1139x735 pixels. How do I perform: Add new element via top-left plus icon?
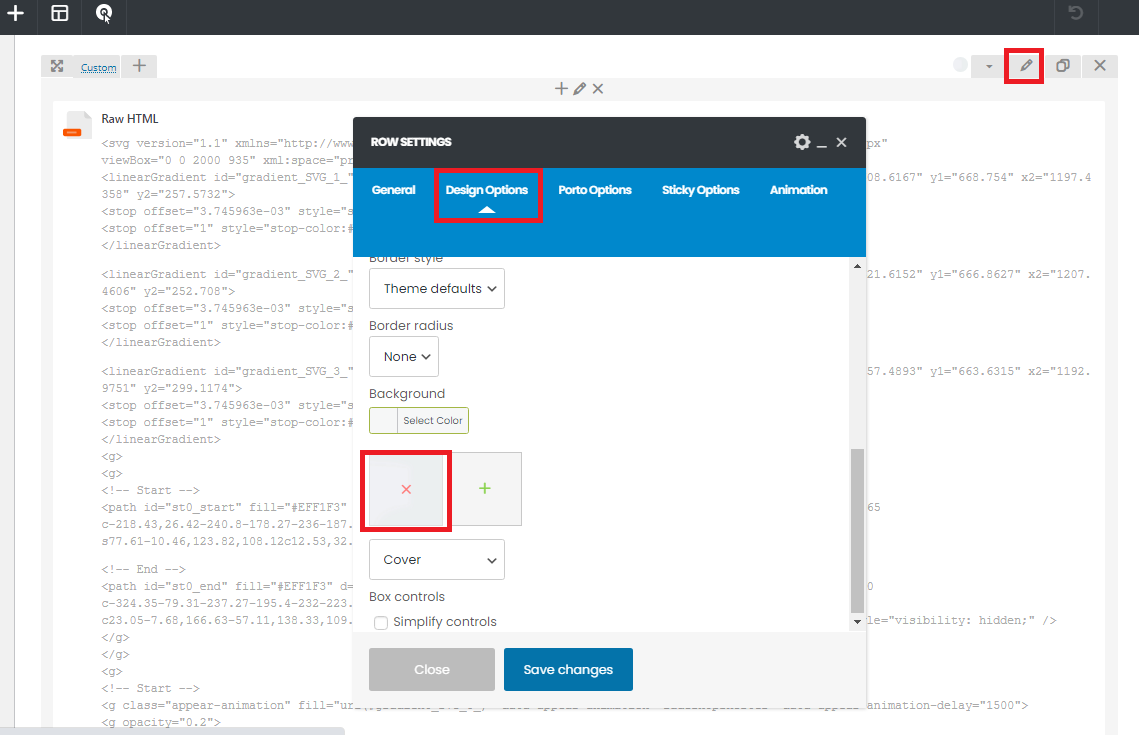pyautogui.click(x=15, y=13)
